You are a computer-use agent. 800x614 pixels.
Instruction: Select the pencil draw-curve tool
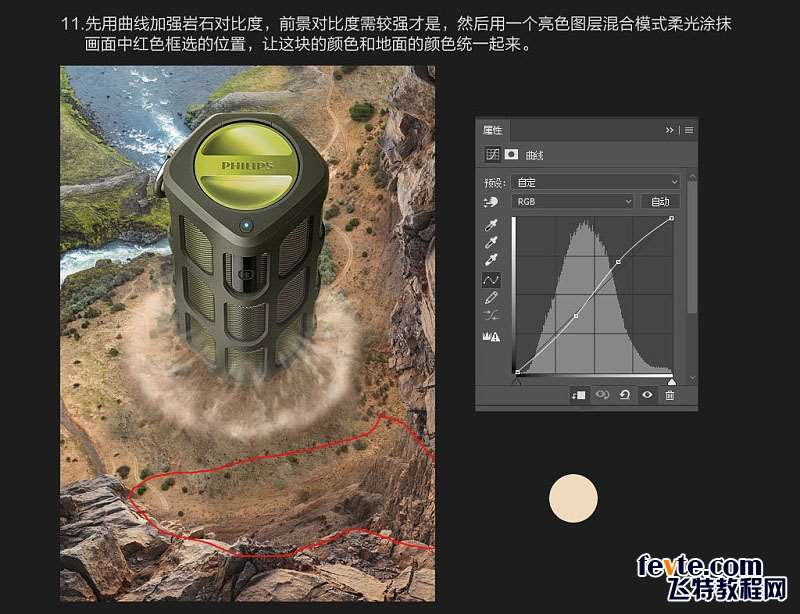click(x=491, y=298)
